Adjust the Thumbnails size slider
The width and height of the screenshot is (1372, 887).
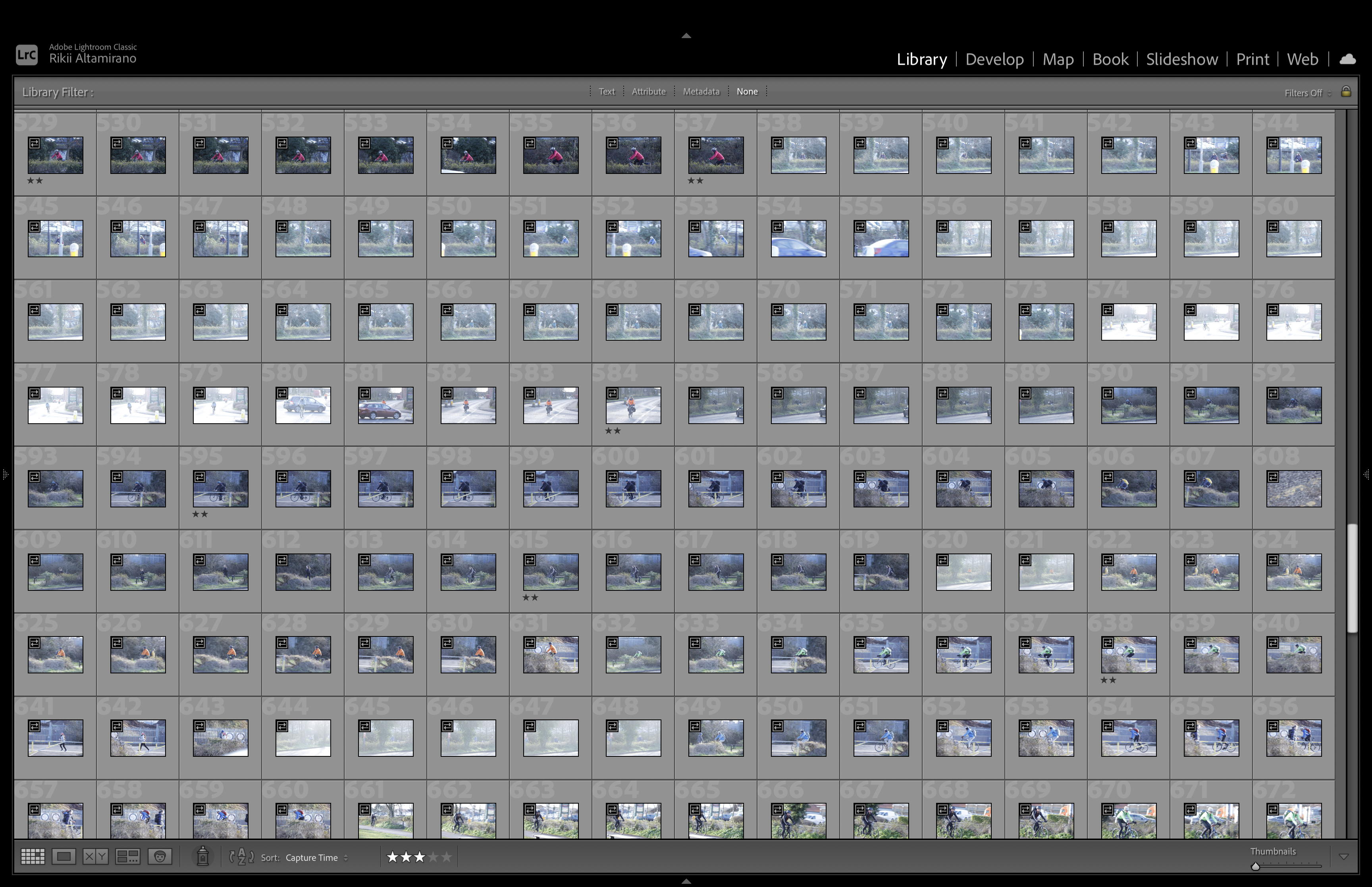tap(1256, 866)
